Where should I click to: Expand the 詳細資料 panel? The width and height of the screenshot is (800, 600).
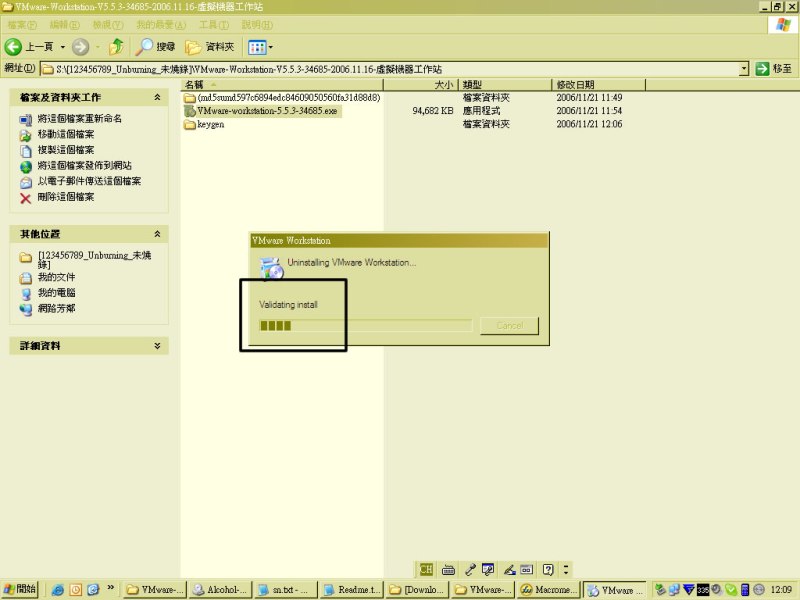tap(157, 345)
